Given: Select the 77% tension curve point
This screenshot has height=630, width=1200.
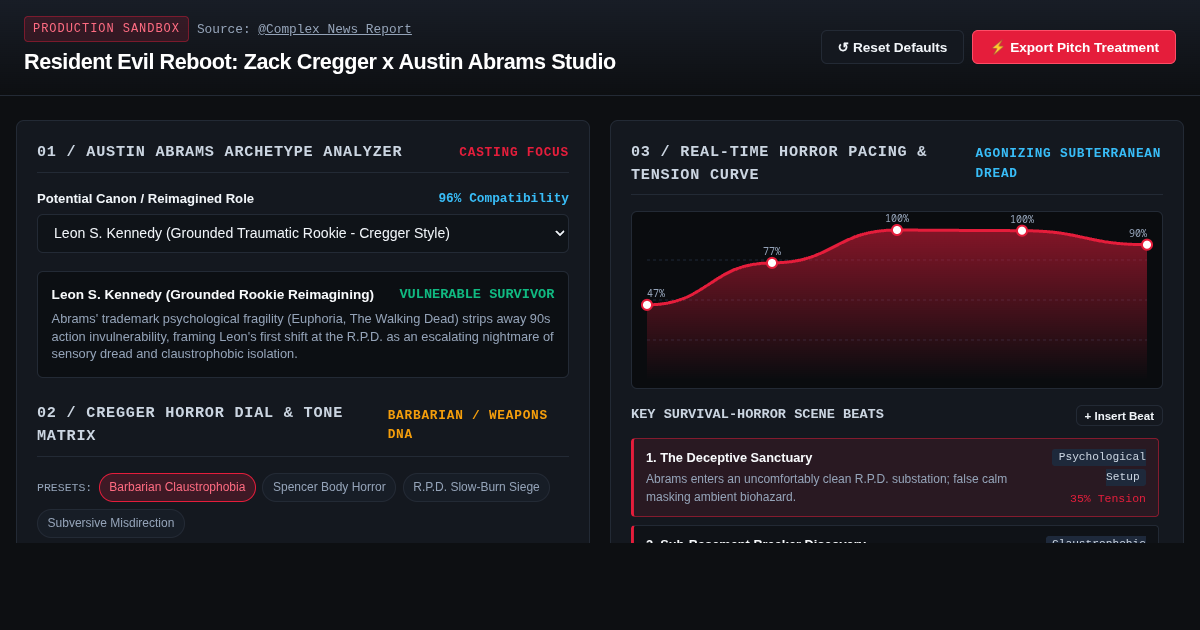Looking at the screenshot, I should click(x=772, y=263).
